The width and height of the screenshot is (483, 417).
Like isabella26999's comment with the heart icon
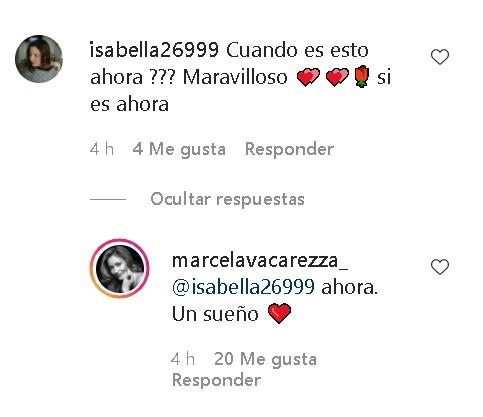440,57
